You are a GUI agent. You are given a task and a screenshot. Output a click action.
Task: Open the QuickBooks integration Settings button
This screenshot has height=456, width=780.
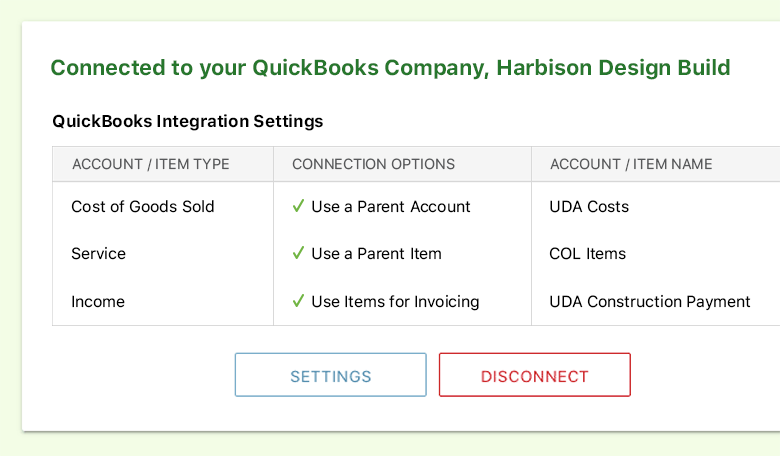click(x=331, y=376)
